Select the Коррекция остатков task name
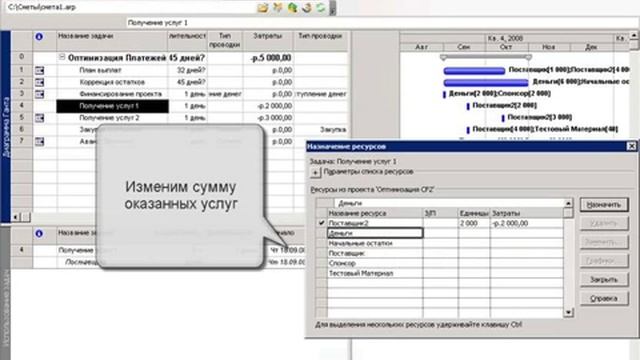This screenshot has height=360, width=640. [112, 82]
